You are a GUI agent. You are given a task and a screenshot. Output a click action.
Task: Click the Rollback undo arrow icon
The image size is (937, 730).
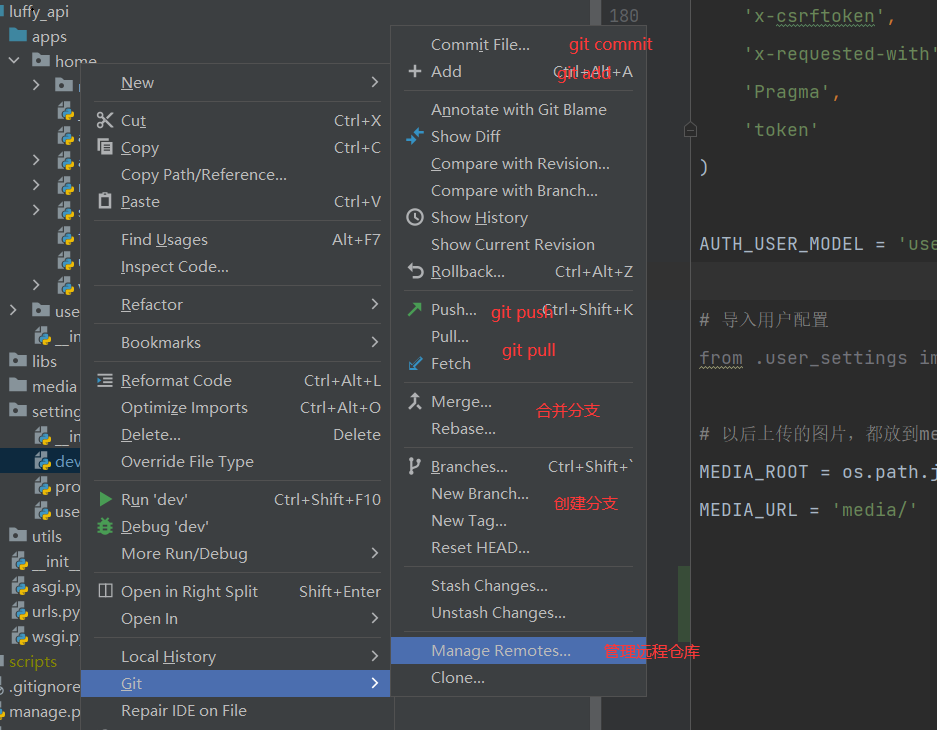[415, 271]
